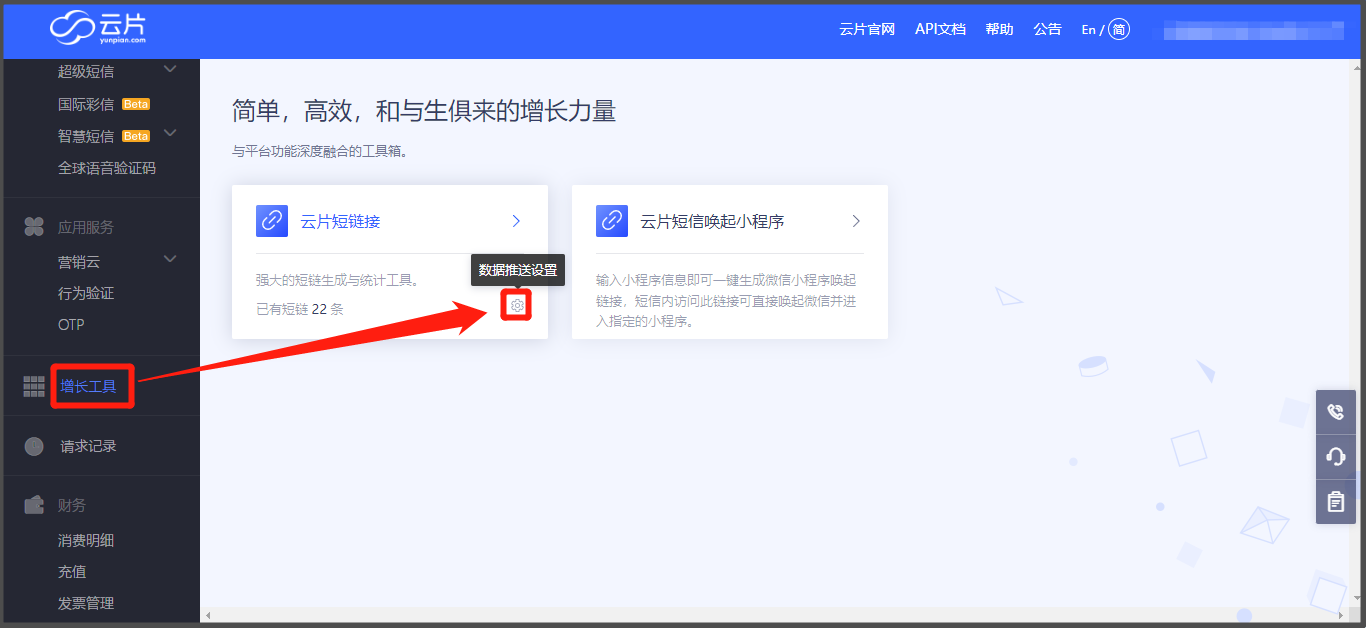Image resolution: width=1366 pixels, height=628 pixels.
Task: Open 云片短信唤起小程序 arrow chevron
Action: [856, 221]
